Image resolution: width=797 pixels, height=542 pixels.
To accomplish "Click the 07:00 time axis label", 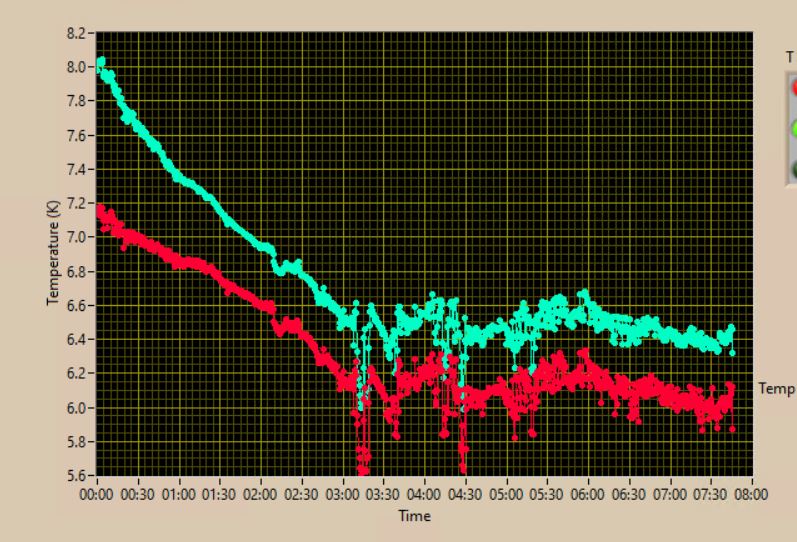I will click(x=670, y=495).
